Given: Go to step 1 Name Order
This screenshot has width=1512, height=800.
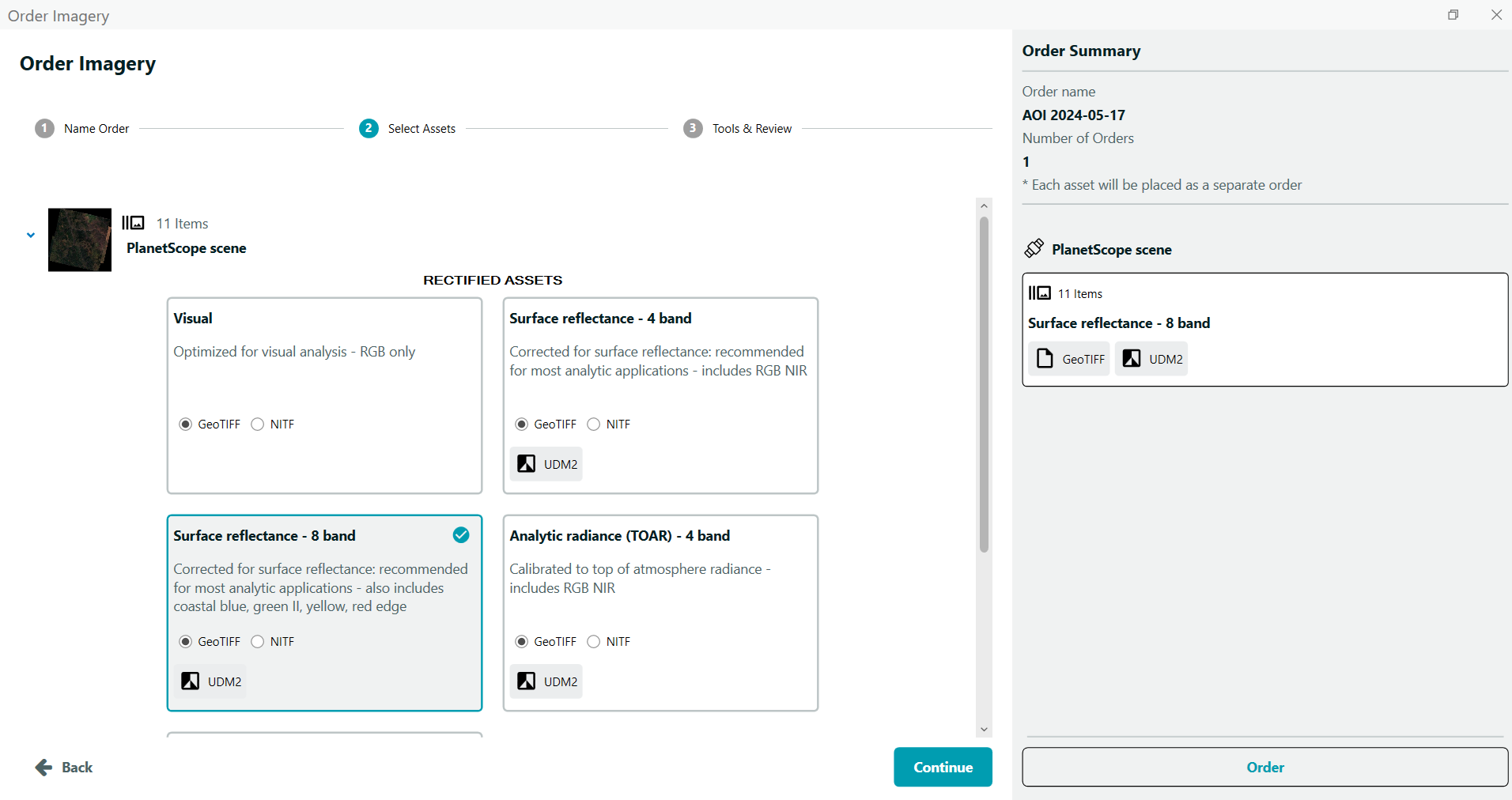Looking at the screenshot, I should 82,128.
